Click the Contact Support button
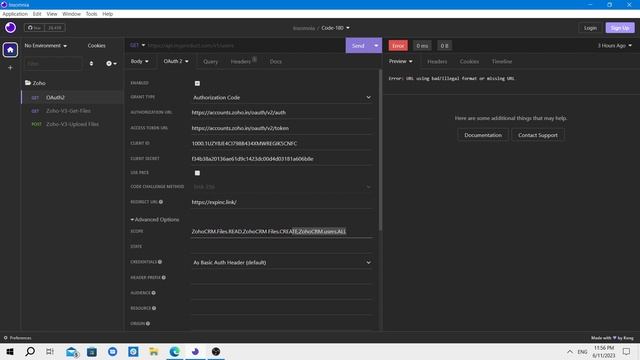640x360 pixels. point(538,135)
